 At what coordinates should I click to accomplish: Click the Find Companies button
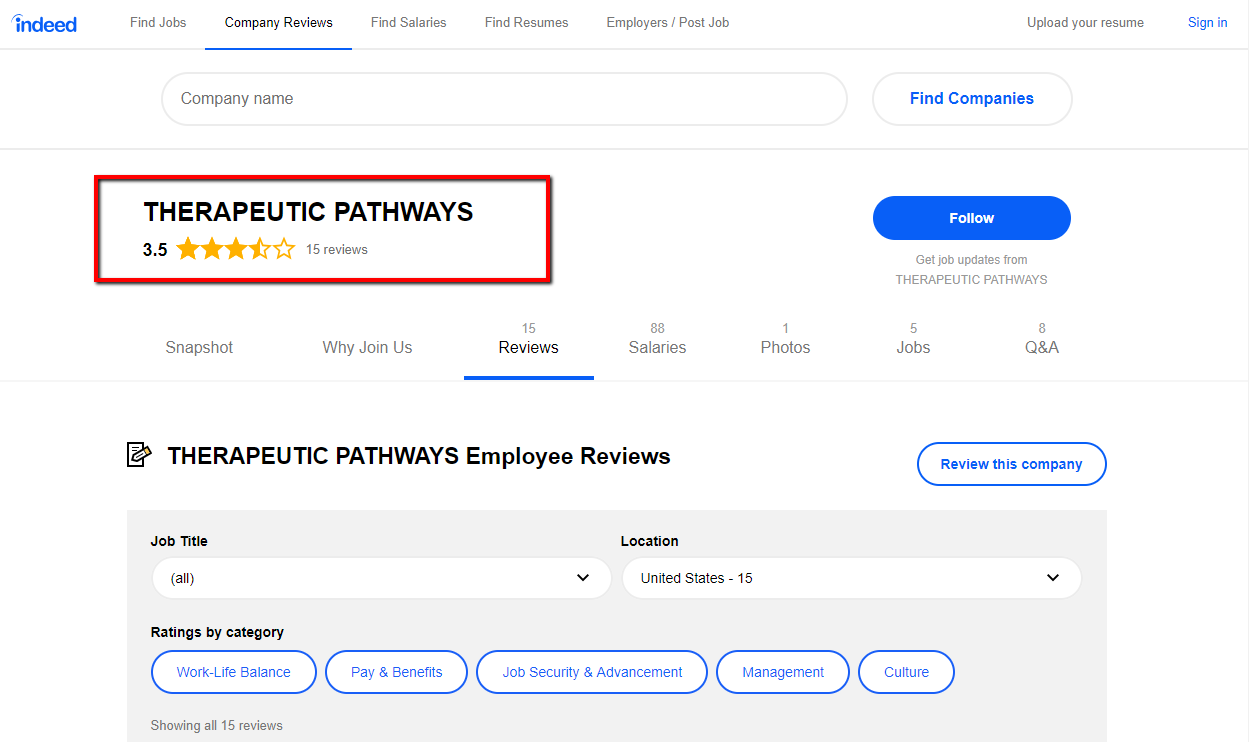click(x=972, y=99)
